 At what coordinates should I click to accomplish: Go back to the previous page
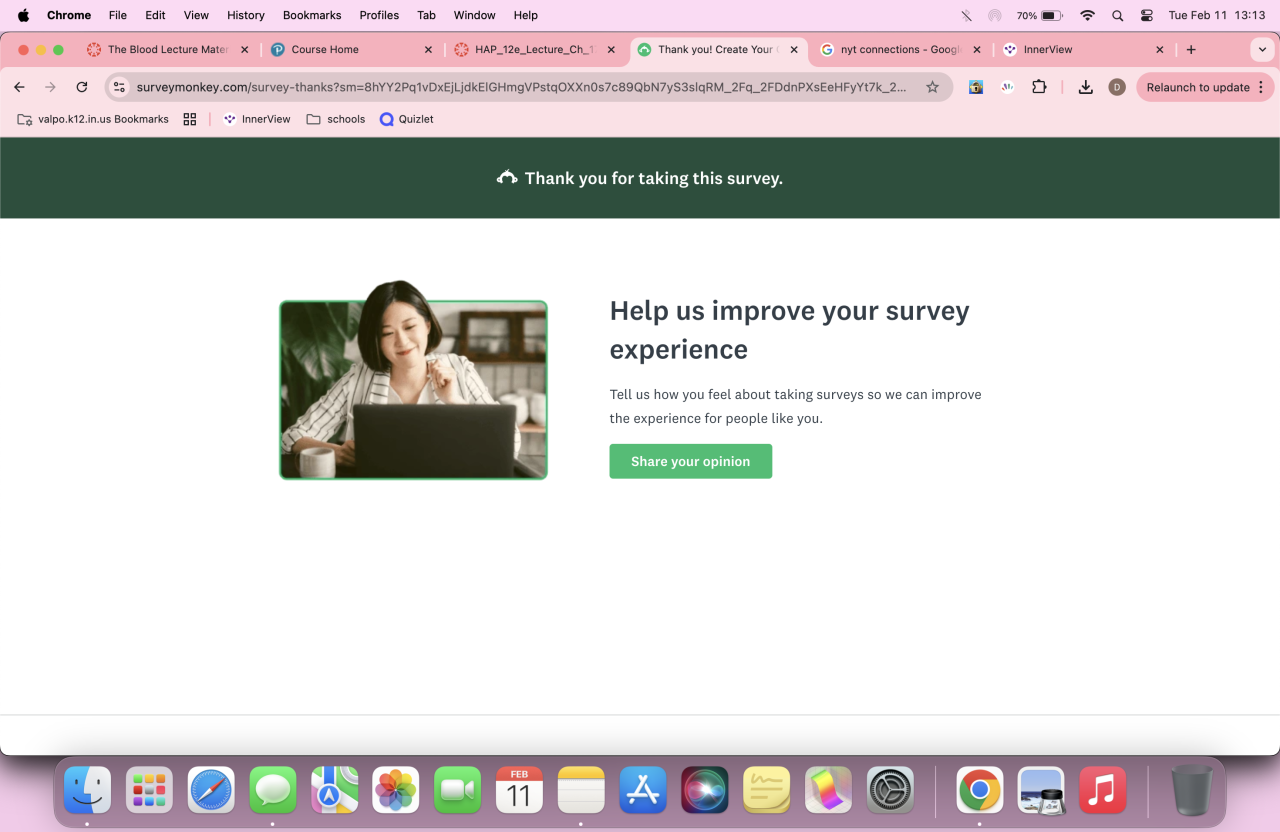point(19,87)
